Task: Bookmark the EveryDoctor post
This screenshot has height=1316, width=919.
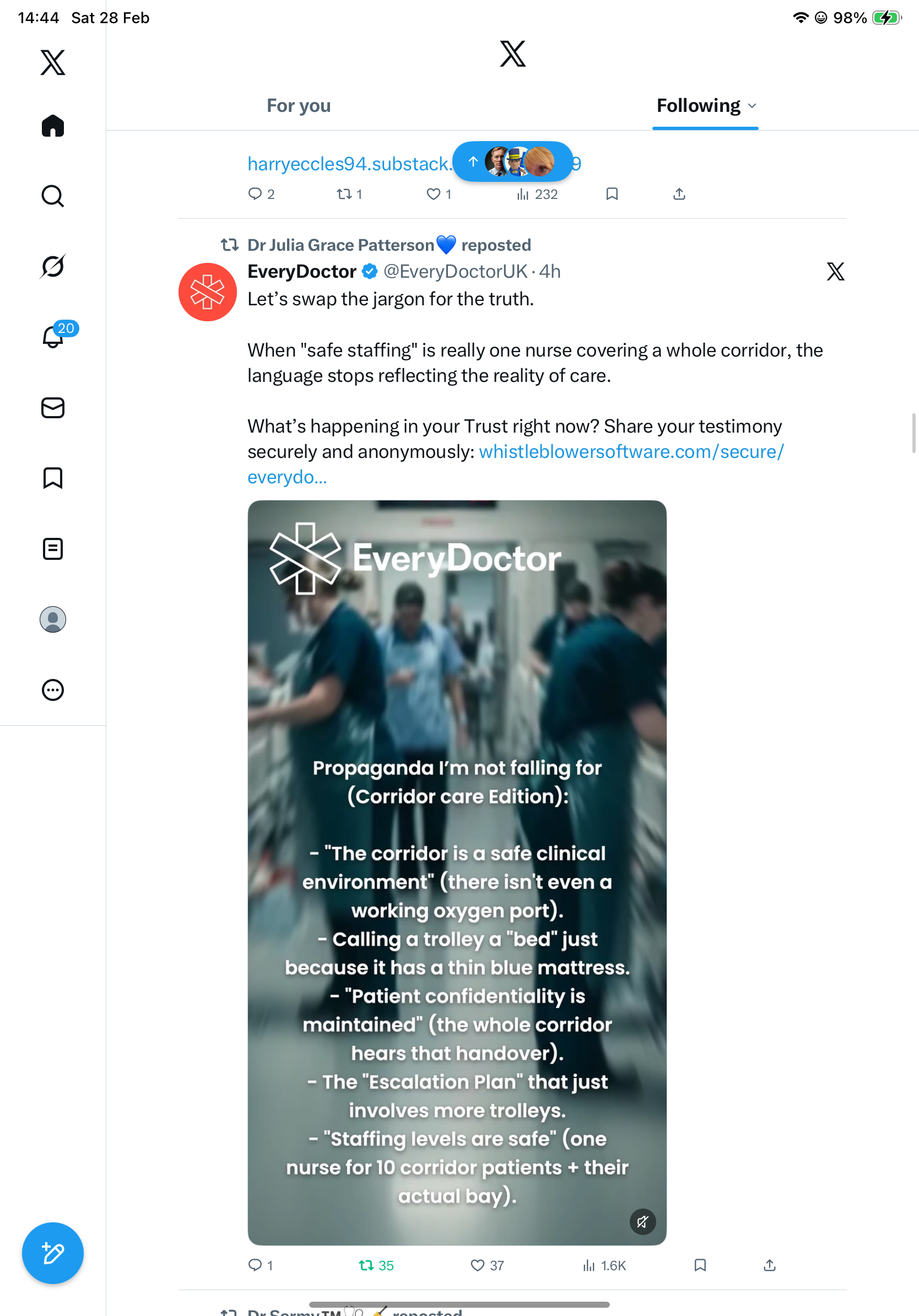Action: pos(700,1265)
